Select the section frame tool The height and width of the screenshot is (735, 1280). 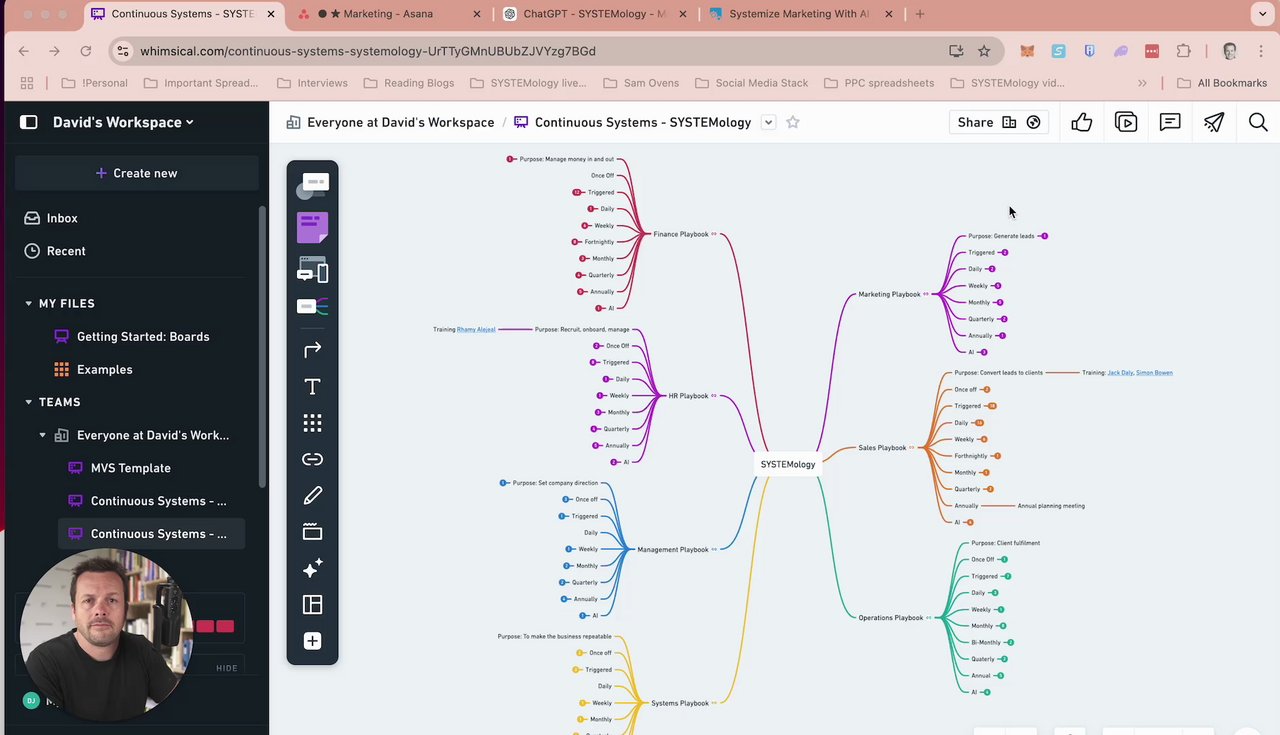click(x=312, y=532)
